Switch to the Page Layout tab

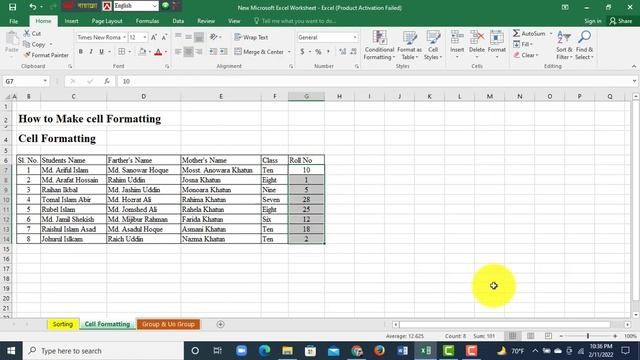(x=107, y=21)
